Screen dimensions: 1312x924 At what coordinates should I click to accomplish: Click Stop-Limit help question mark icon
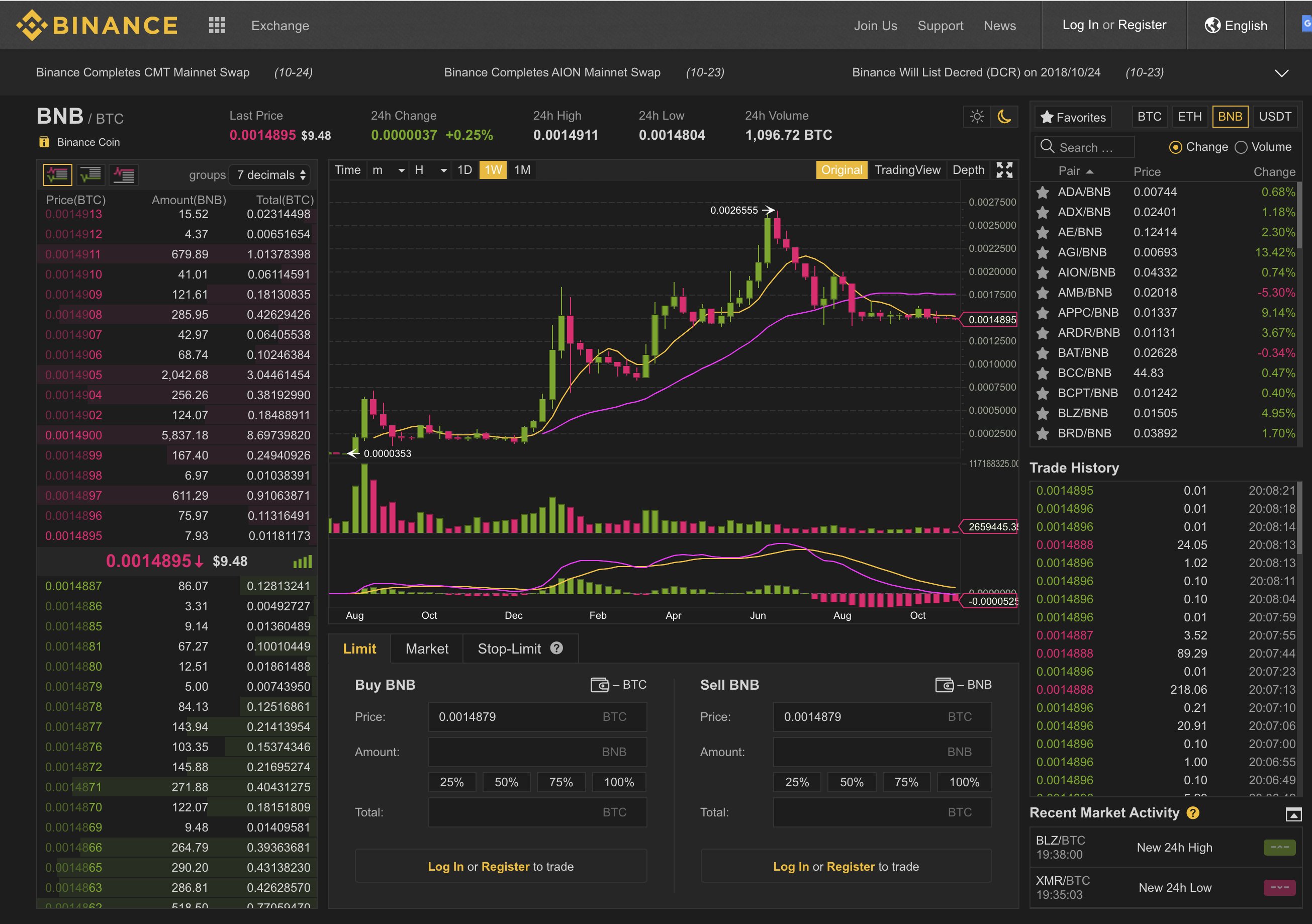556,648
